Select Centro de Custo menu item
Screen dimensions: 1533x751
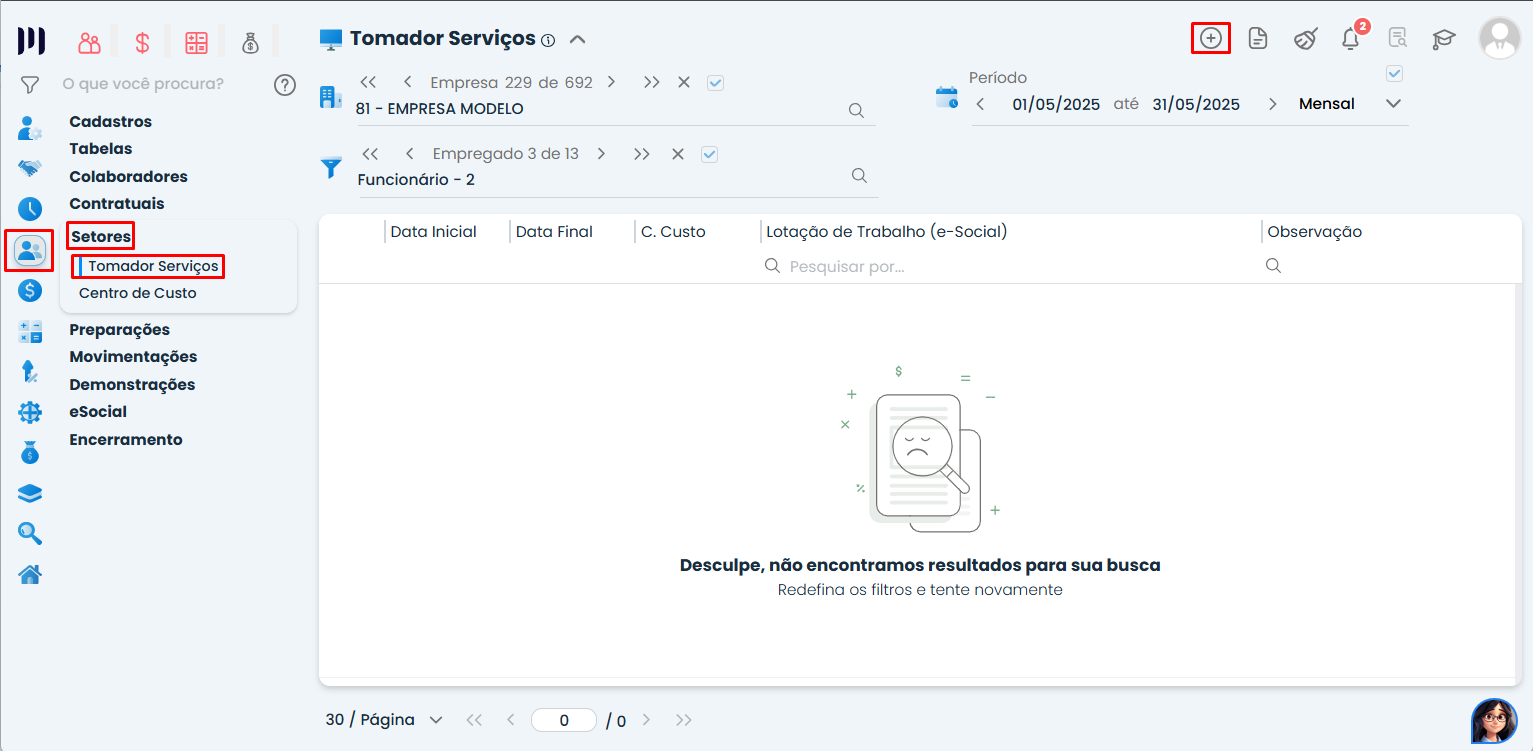coord(138,293)
